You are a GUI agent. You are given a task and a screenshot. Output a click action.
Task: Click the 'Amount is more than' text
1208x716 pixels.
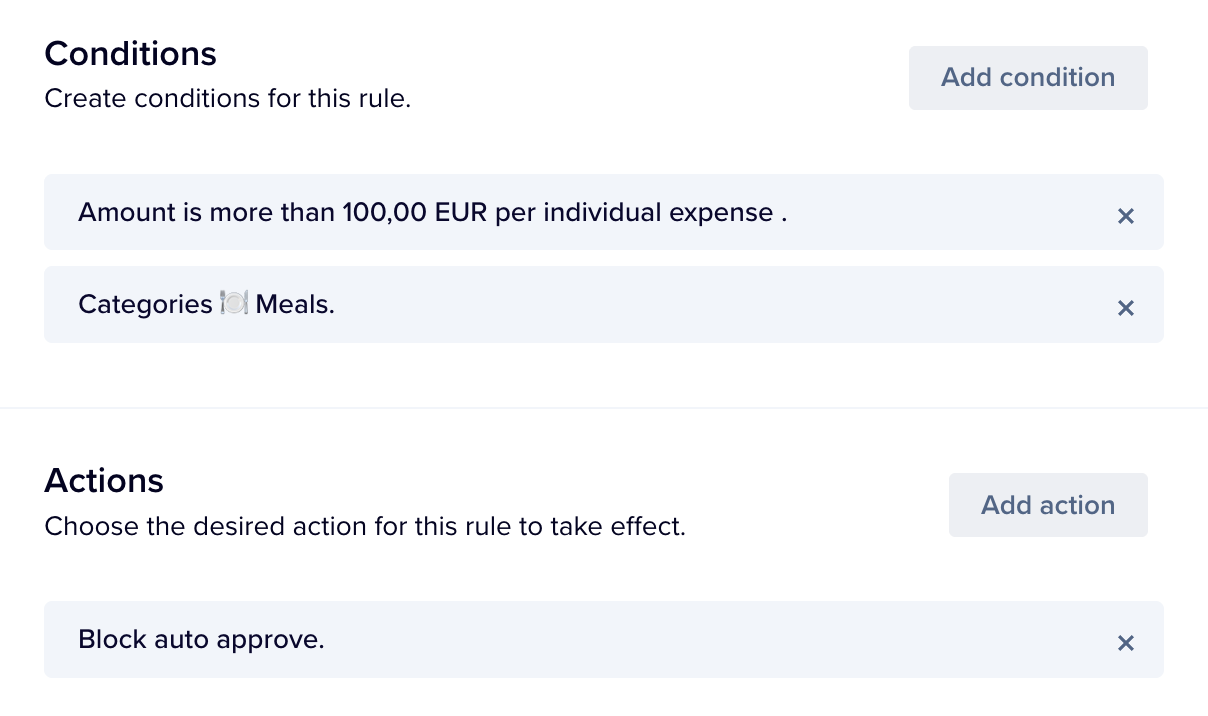(206, 213)
